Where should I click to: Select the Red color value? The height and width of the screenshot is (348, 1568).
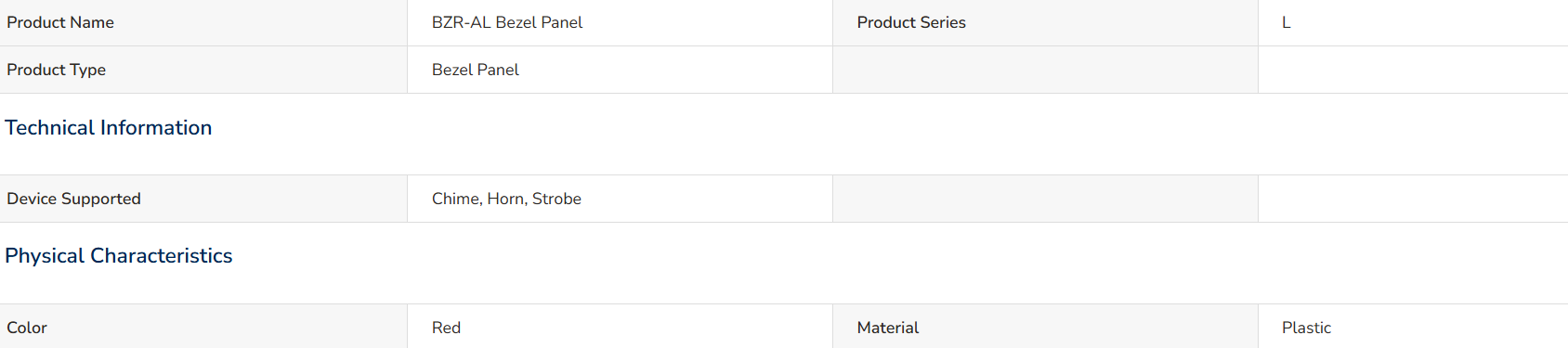coord(446,328)
